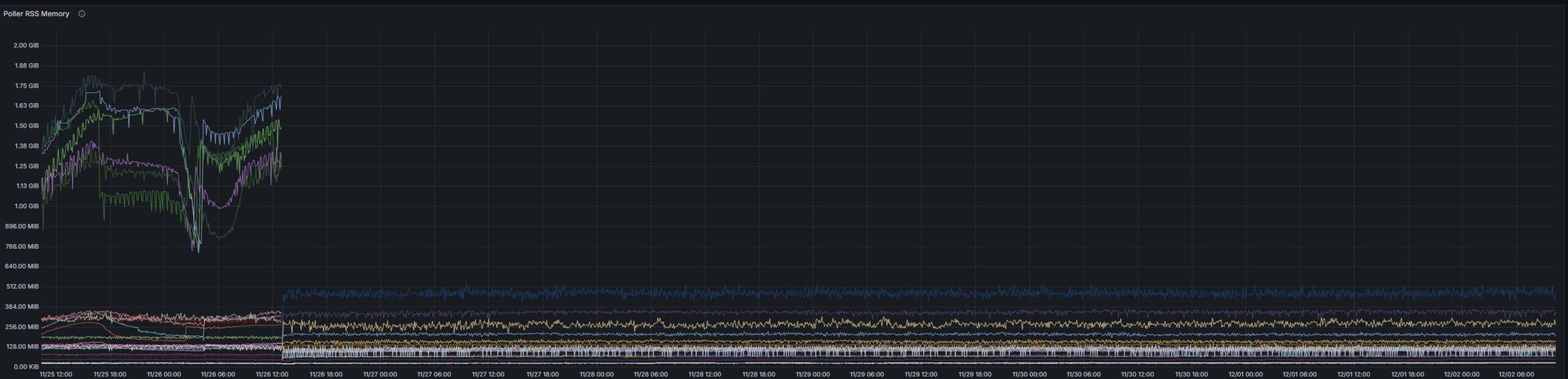Click the 11/30 00:00 time axis label

click(1029, 374)
